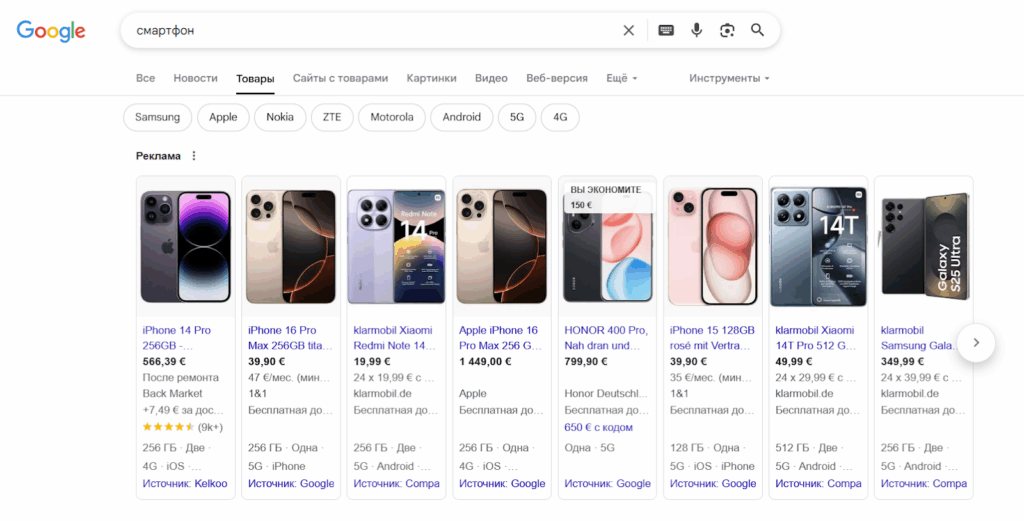
Task: Click the 799,90 € price
Action: click(x=586, y=362)
